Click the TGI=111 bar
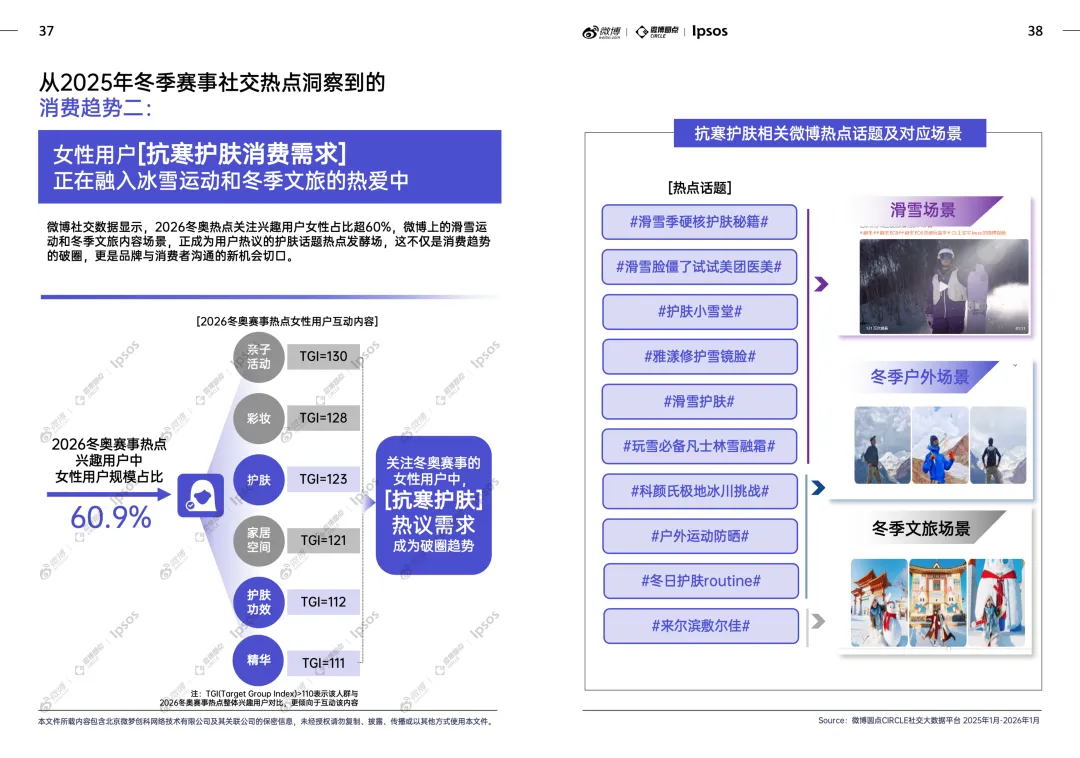Screen dimensions: 1080x758 pos(323,663)
